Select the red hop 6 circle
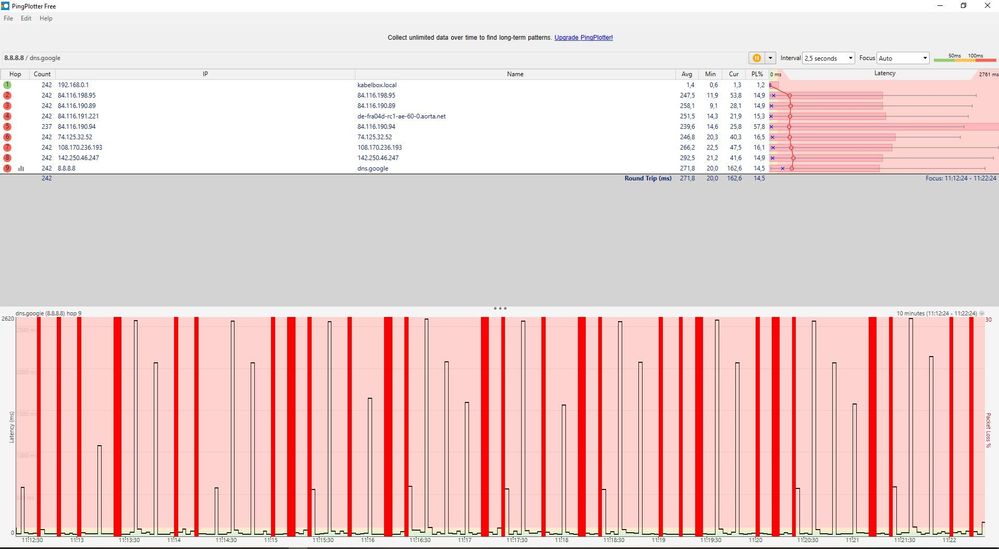This screenshot has width=999, height=549. 7,137
